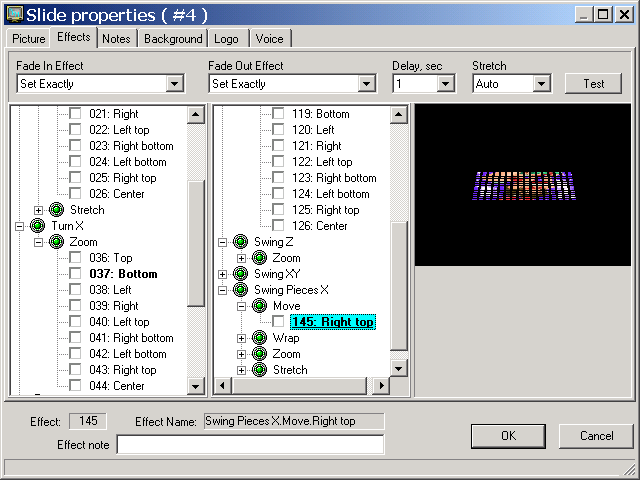Collapse the Swing Pieces X node
Image resolution: width=640 pixels, height=480 pixels.
pyautogui.click(x=222, y=290)
